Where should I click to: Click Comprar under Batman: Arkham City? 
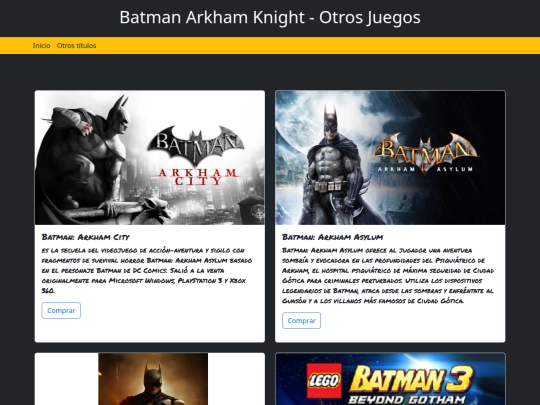pyautogui.click(x=61, y=310)
